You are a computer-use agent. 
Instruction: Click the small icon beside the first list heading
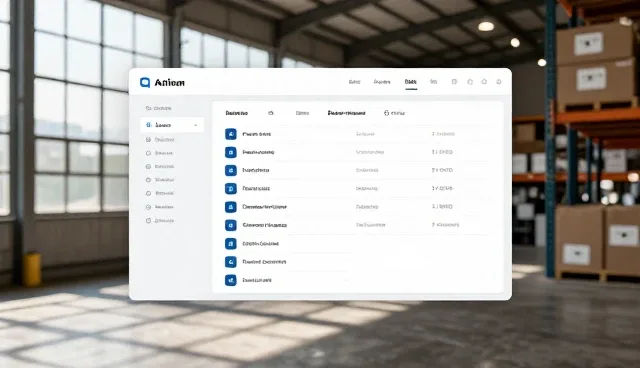click(271, 113)
